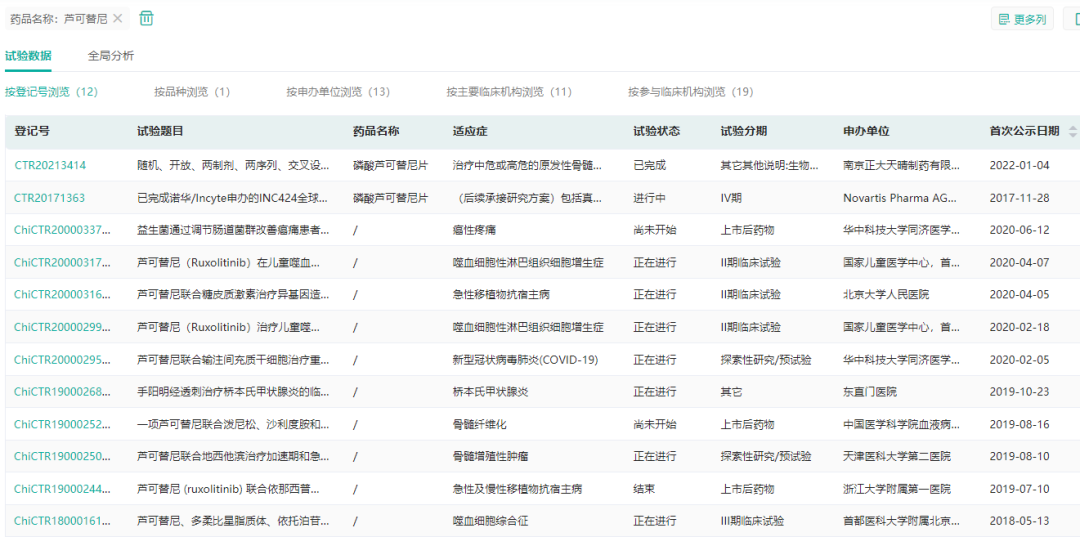Select 按参与临床机构浏览 (19) view

coord(690,92)
